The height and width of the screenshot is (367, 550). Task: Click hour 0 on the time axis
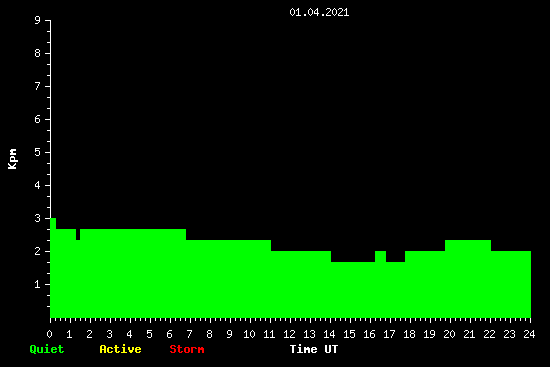tap(49, 334)
